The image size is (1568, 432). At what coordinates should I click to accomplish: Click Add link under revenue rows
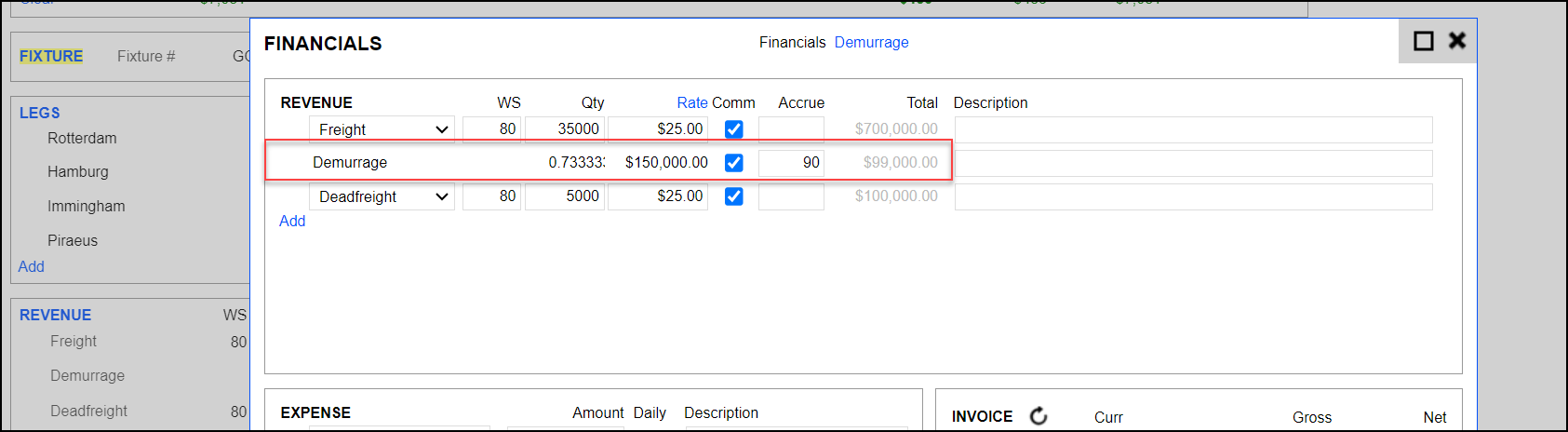tap(292, 221)
